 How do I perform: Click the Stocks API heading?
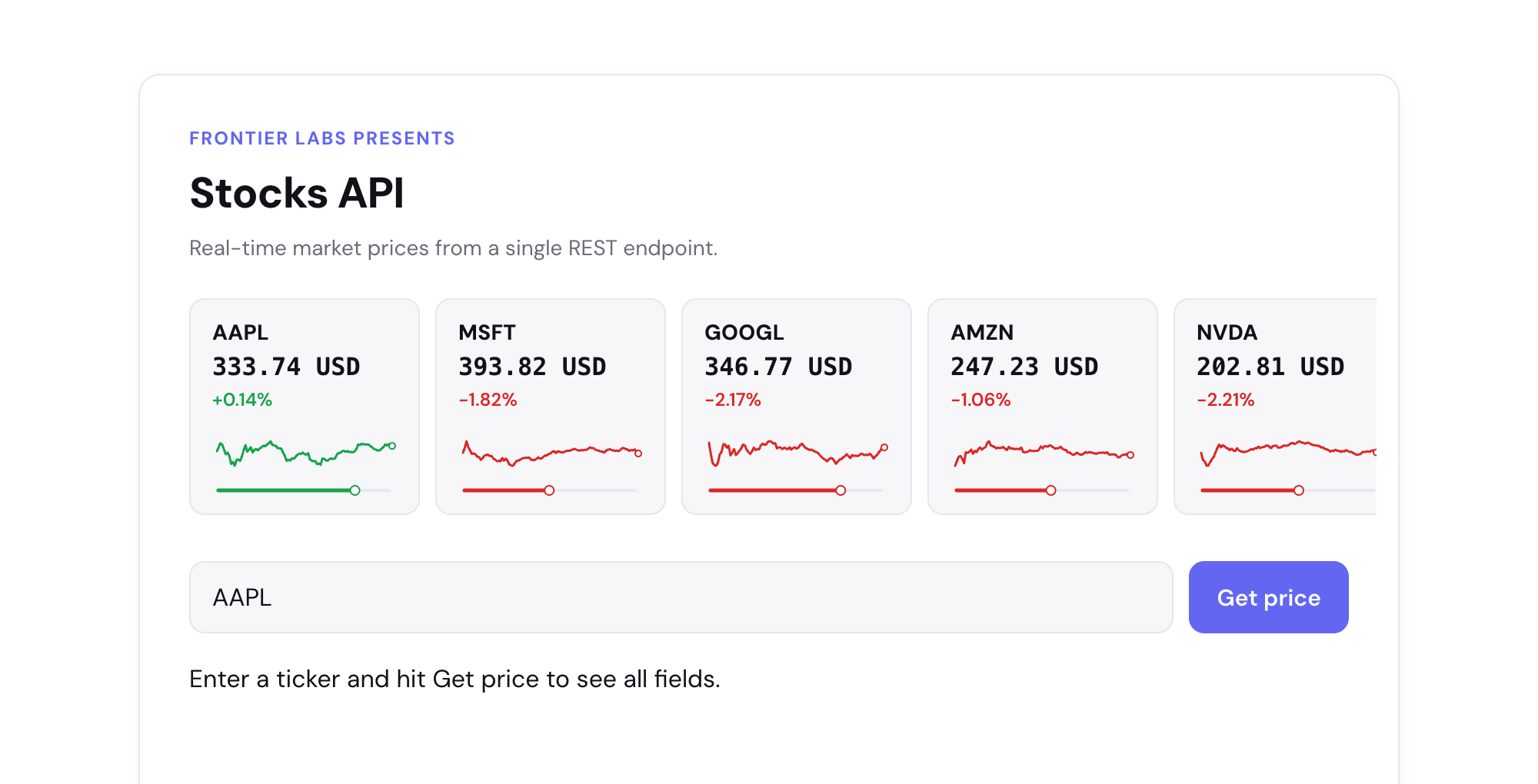tap(297, 192)
